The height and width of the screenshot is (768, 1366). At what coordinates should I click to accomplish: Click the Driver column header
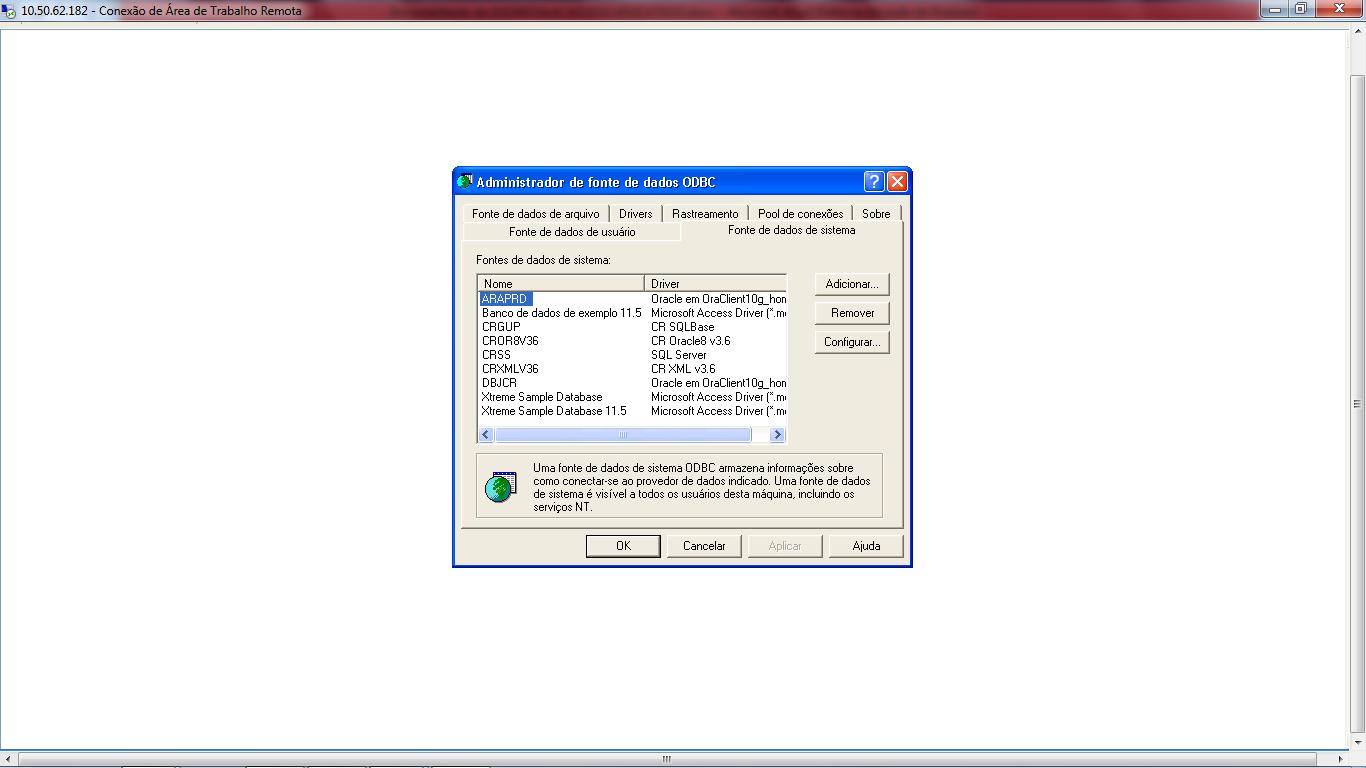(x=716, y=283)
